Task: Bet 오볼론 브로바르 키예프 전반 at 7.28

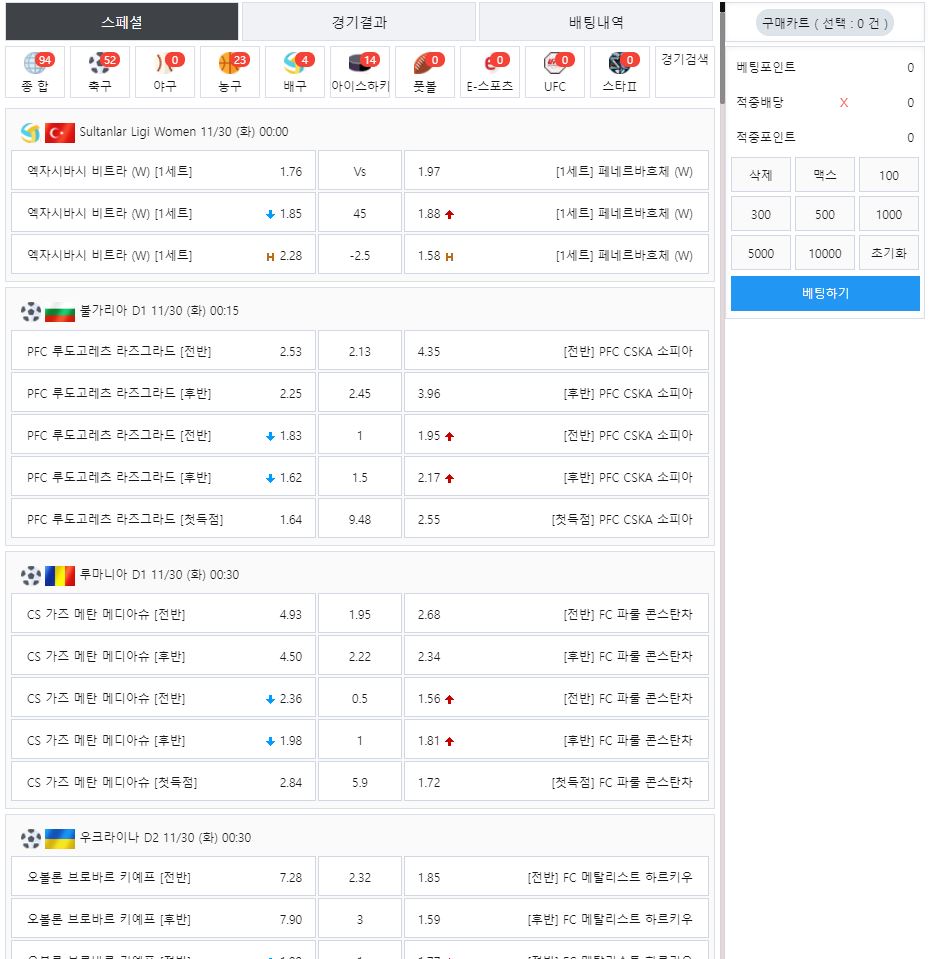Action: [163, 877]
